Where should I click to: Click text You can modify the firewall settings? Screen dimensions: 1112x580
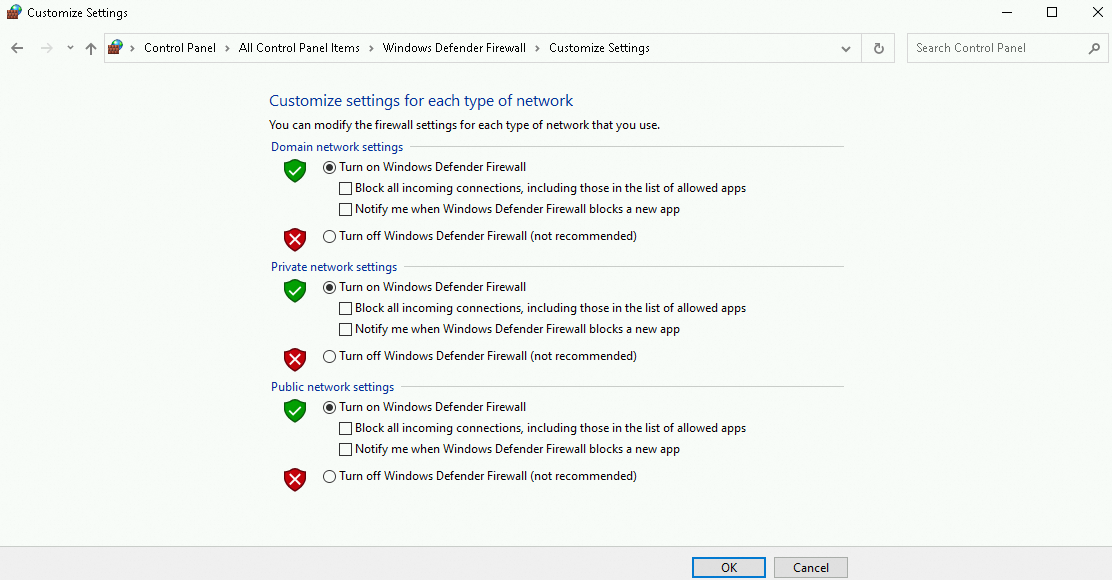click(465, 125)
